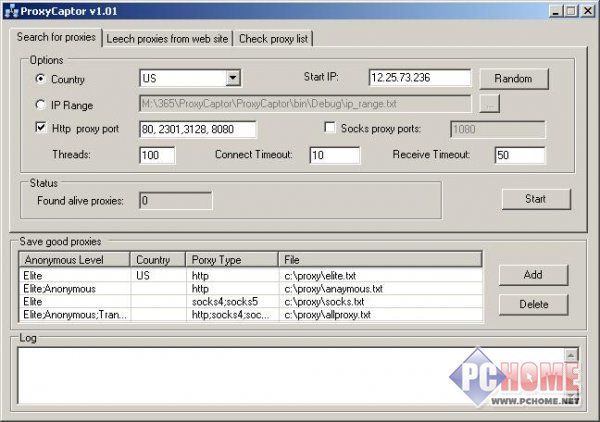Click the Http proxy port input field
This screenshot has width=600, height=422.
198,129
